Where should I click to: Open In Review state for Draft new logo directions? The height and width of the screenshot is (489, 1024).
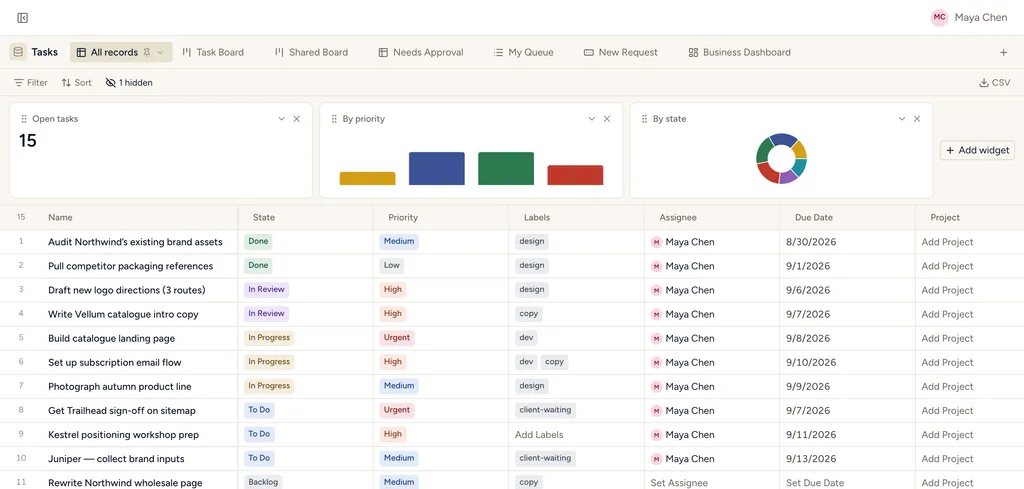click(x=266, y=290)
